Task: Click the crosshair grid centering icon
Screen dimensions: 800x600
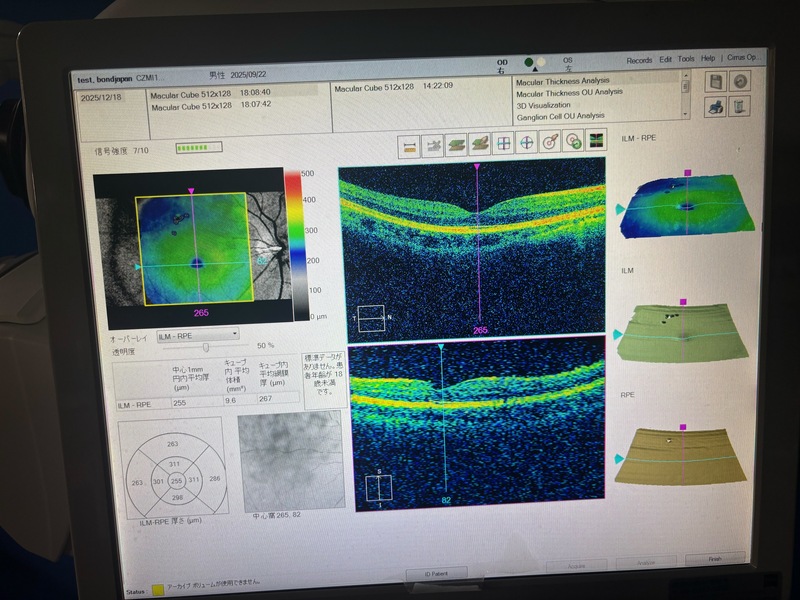Action: [x=505, y=143]
